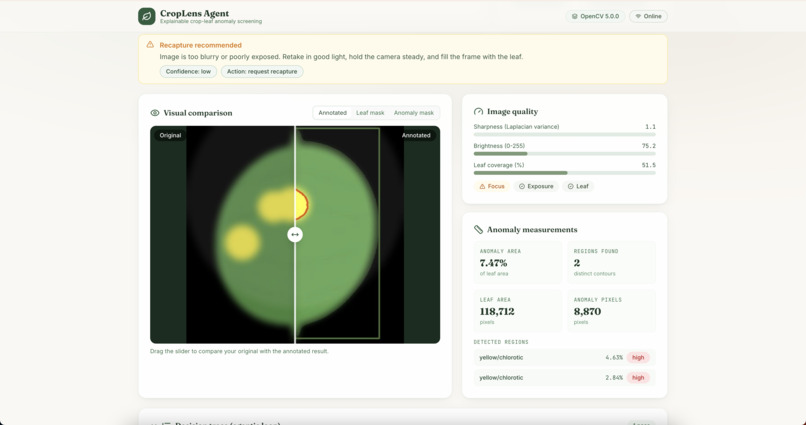Click the Leaf Area 118,712 card
Viewport: 806px width, 425px height.
coord(518,311)
